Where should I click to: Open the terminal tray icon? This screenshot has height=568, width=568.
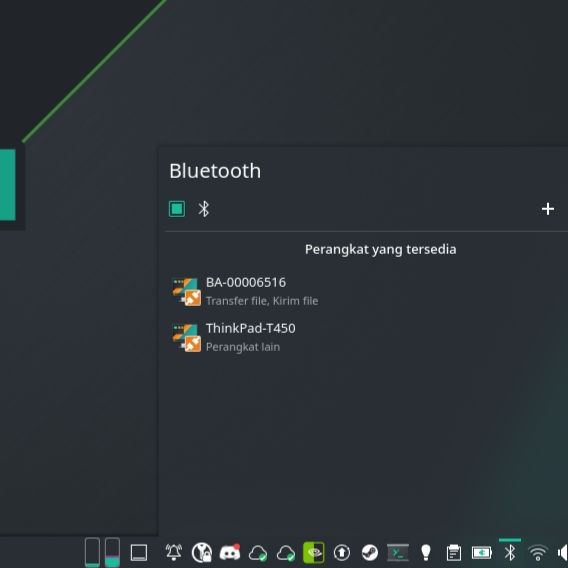[398, 552]
